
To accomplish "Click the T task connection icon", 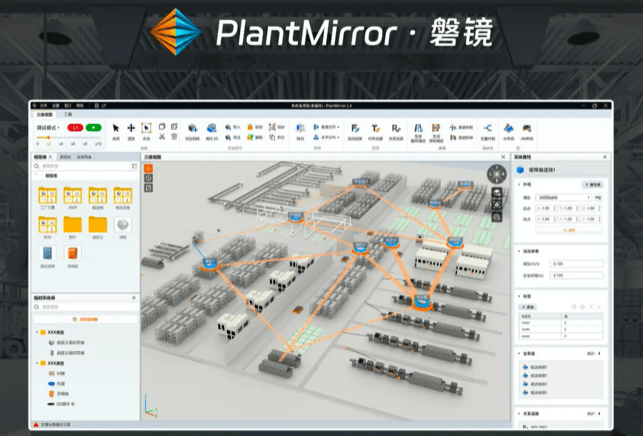I will (x=376, y=129).
